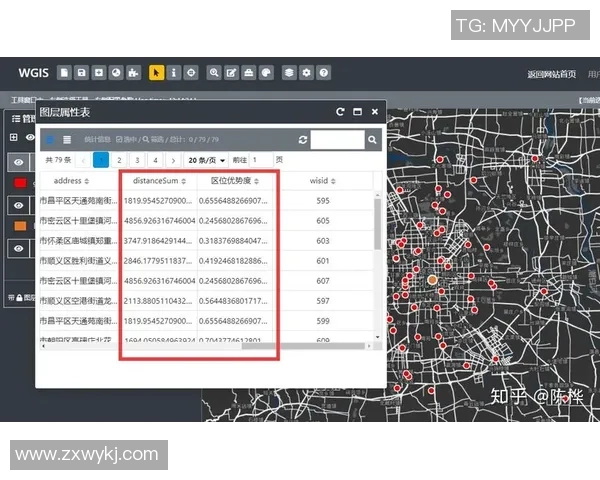
Task: Click the orange marker on the map
Action: (x=432, y=280)
